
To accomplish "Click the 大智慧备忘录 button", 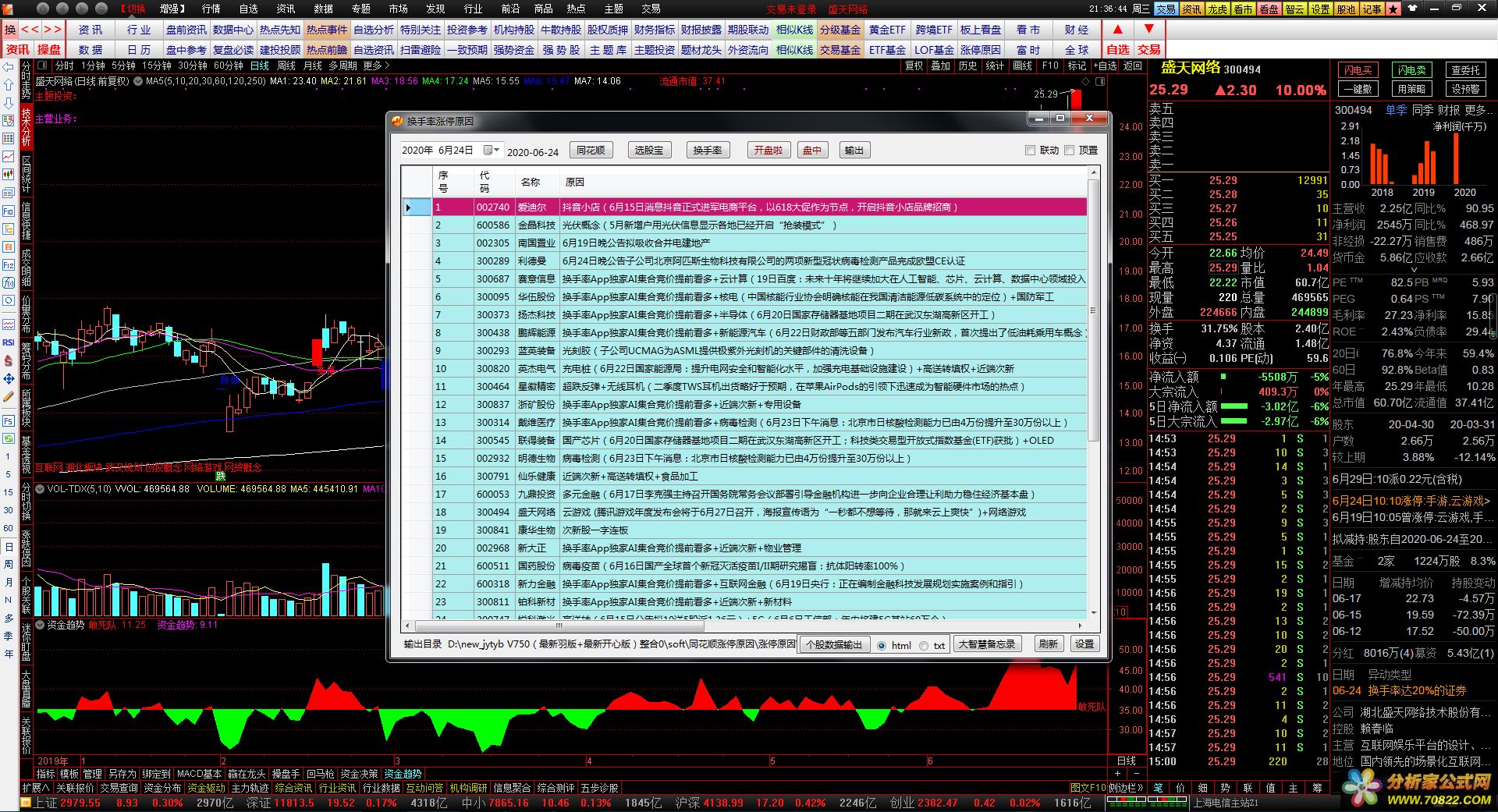I will click(x=987, y=644).
